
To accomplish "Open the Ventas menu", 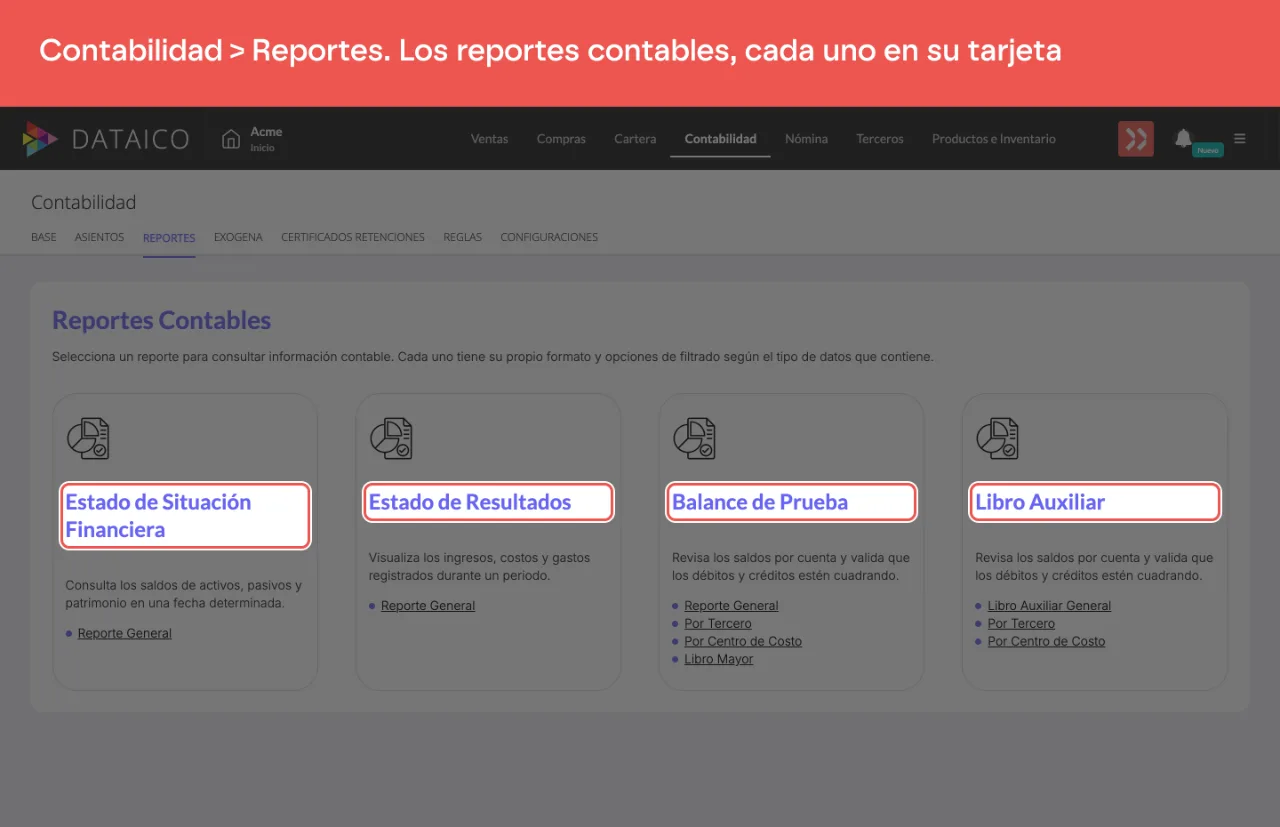I will (x=489, y=139).
